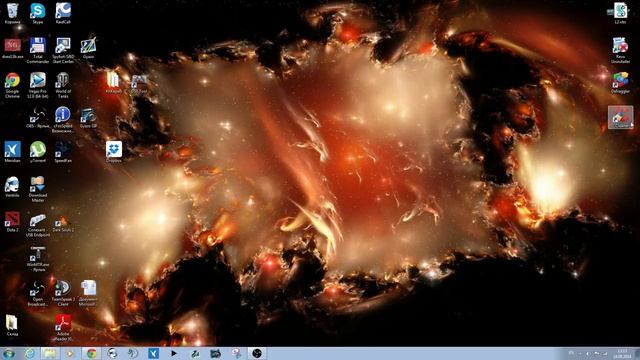This screenshot has width=640, height=360.
Task: Select the SpeedFan desktop shortcut
Action: tap(63, 152)
